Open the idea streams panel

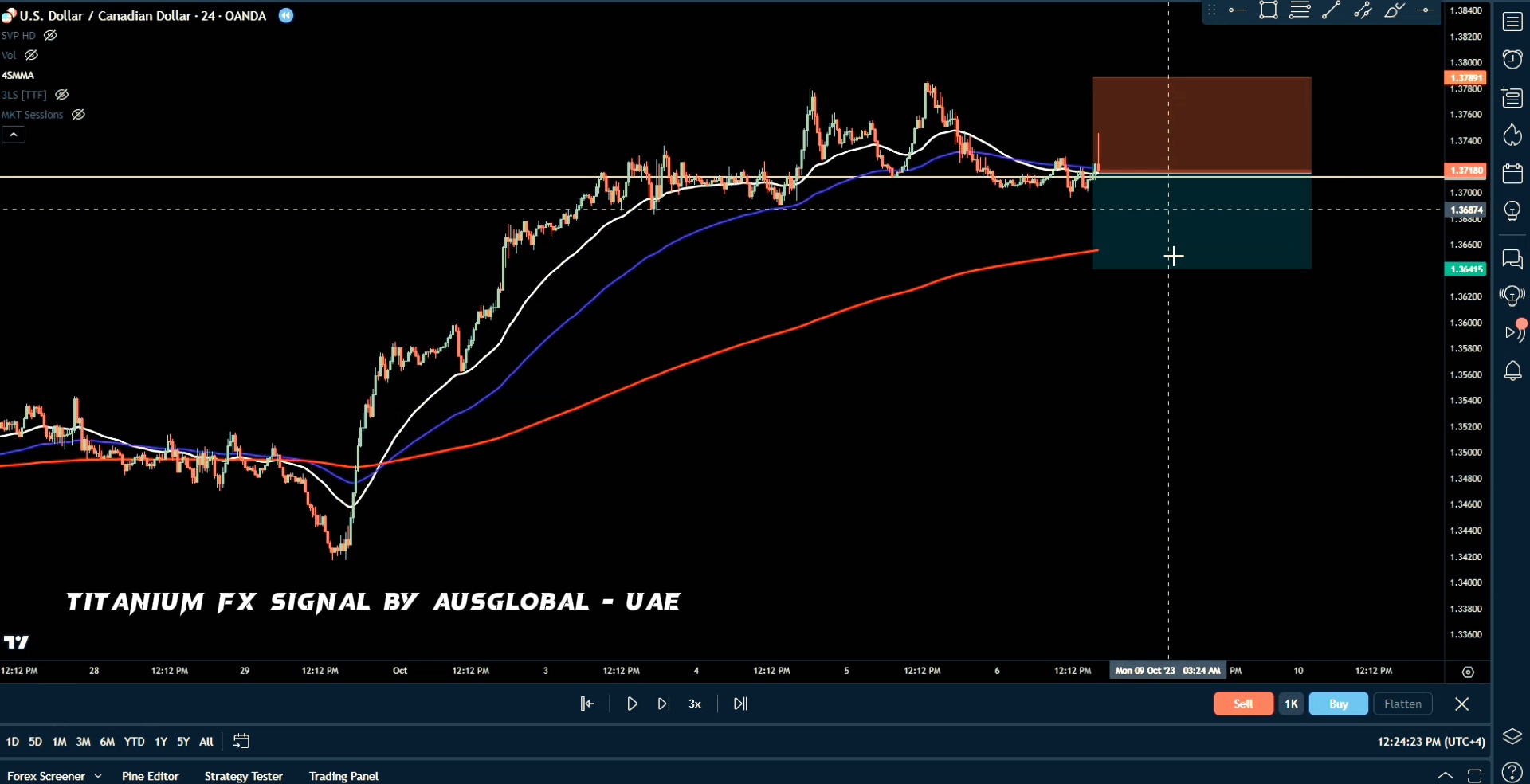1512,296
